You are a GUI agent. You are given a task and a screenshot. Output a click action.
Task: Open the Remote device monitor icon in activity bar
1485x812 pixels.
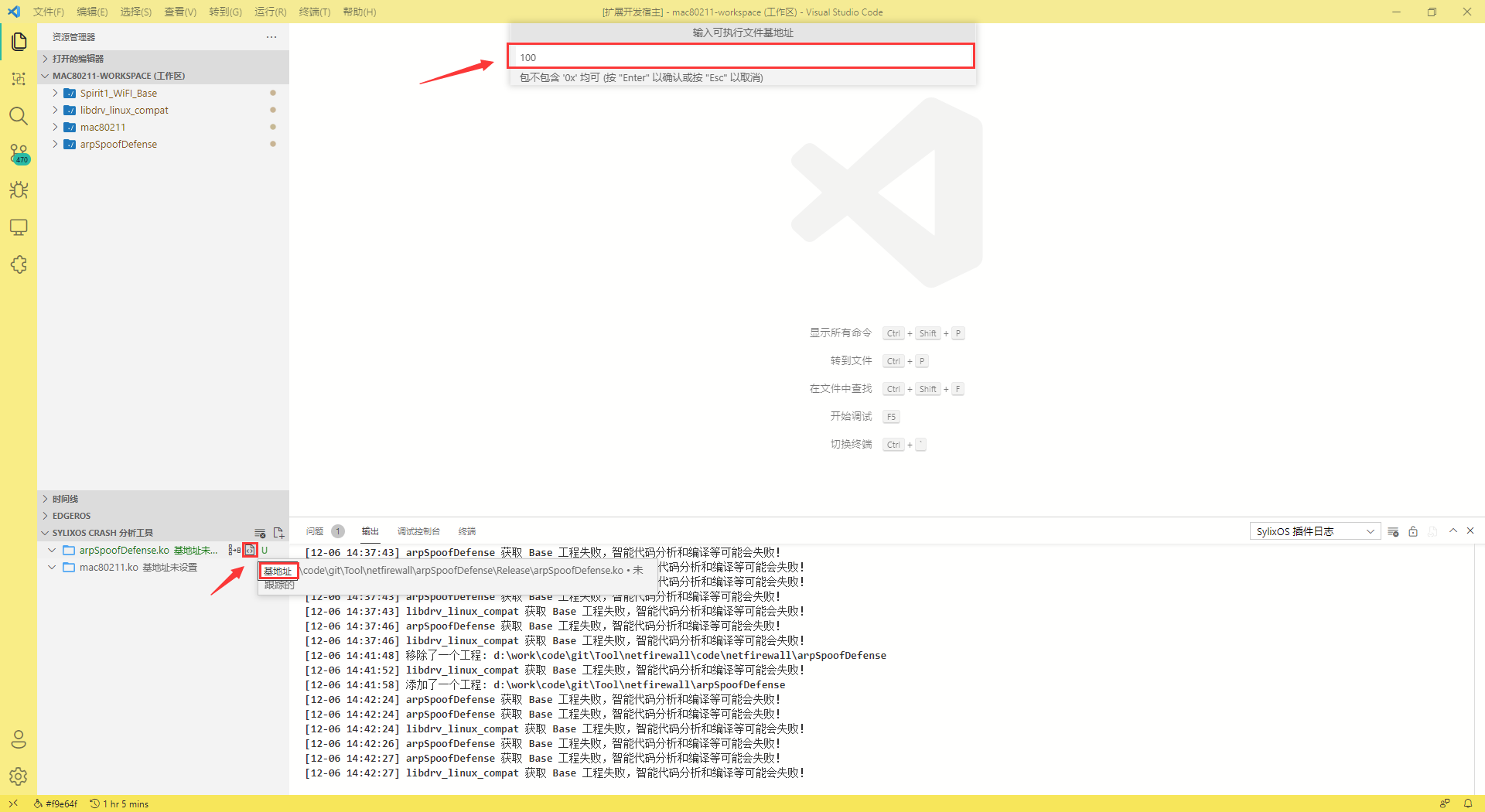click(x=19, y=227)
